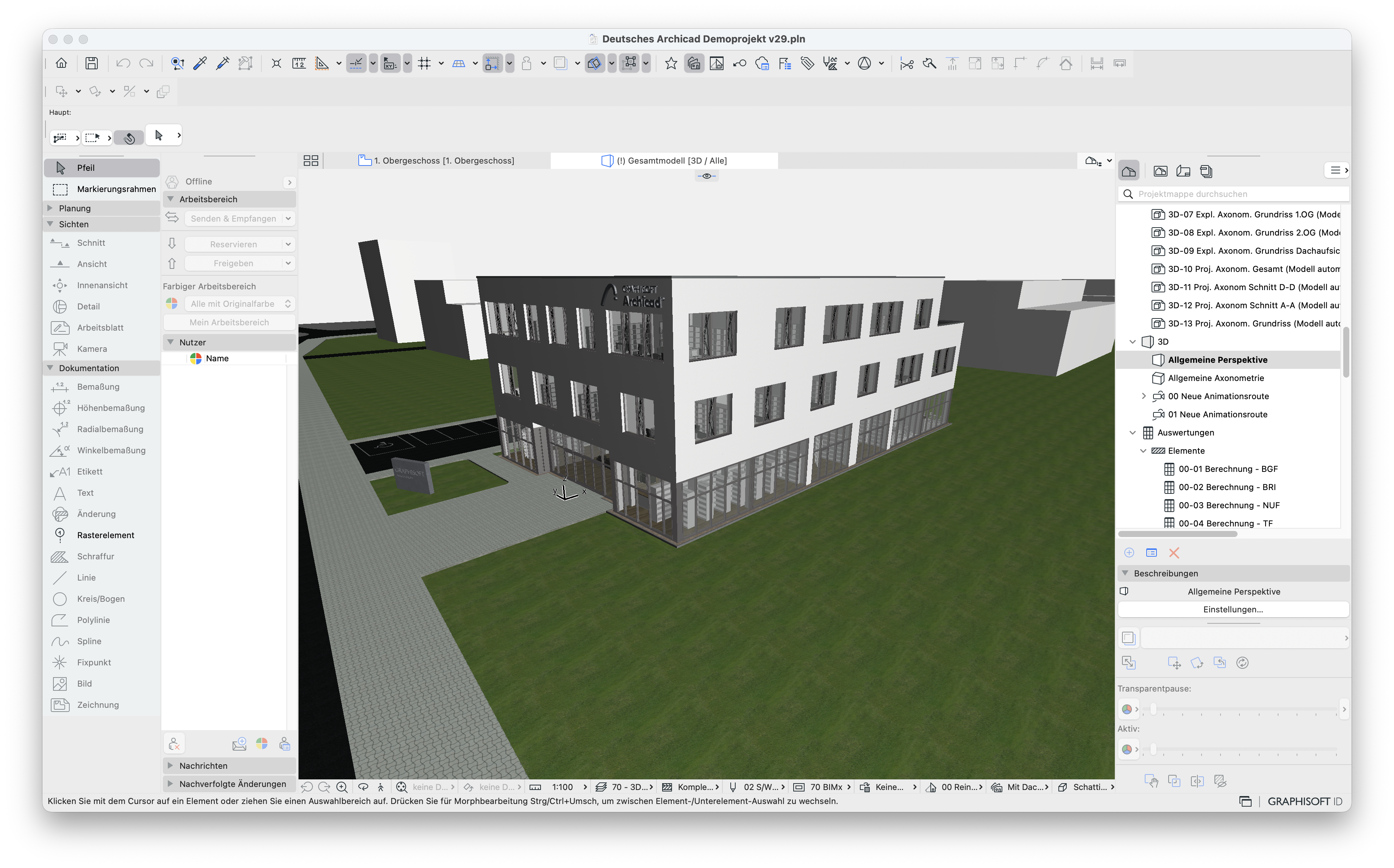Click the zoom-in magnifier in status bar

click(342, 787)
